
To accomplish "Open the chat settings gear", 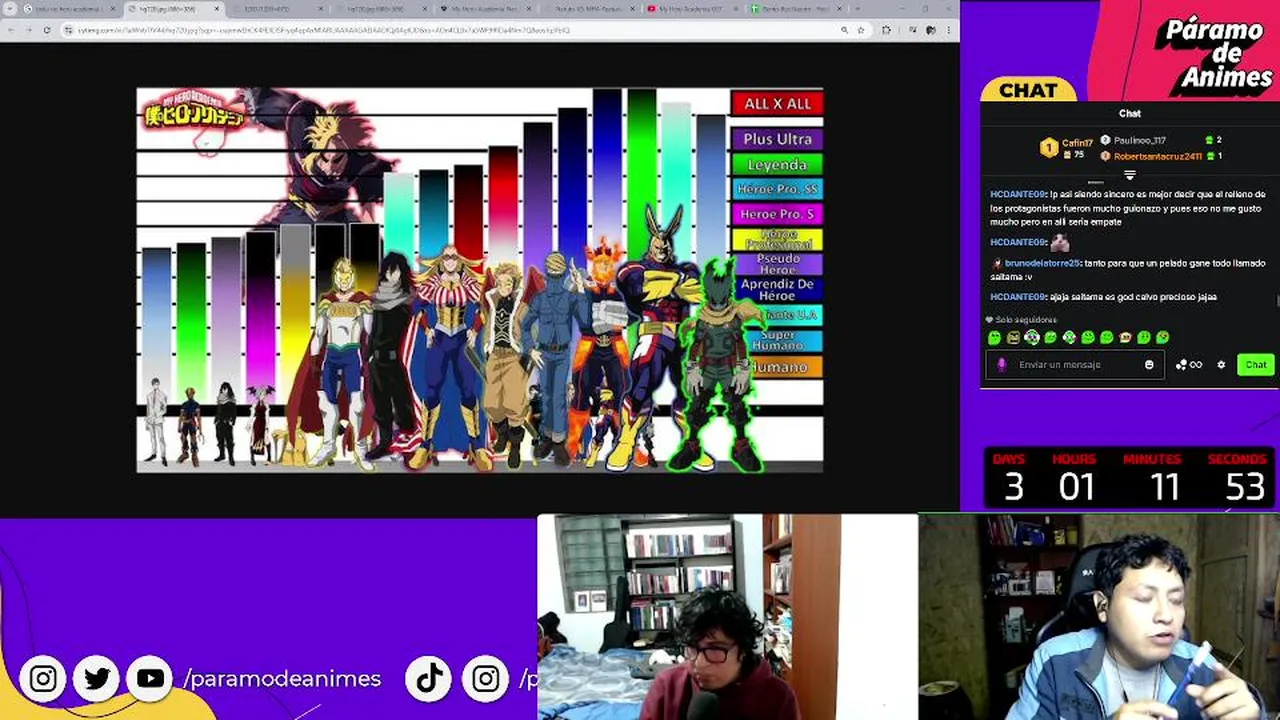I will (x=1221, y=365).
